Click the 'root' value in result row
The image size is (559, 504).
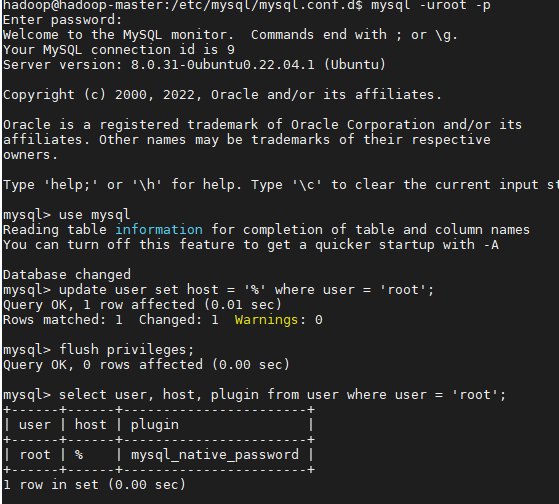[35, 455]
